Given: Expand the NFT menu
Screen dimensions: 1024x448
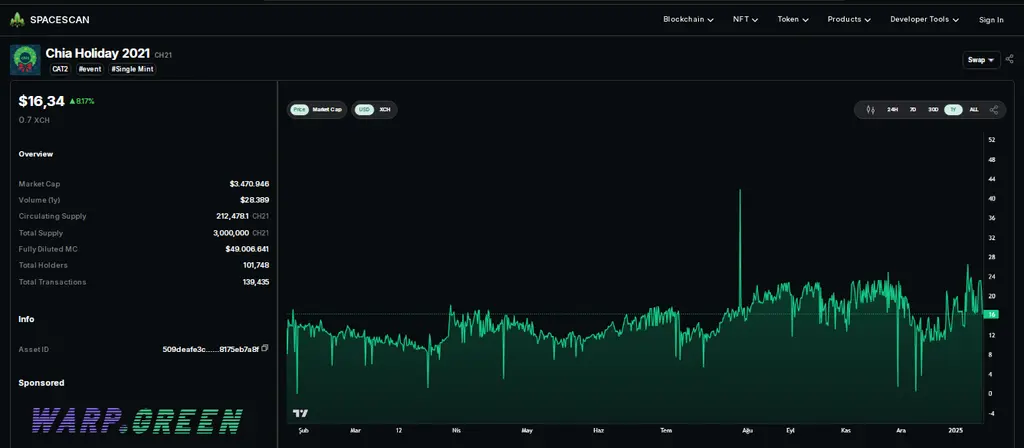Looking at the screenshot, I should pos(745,20).
